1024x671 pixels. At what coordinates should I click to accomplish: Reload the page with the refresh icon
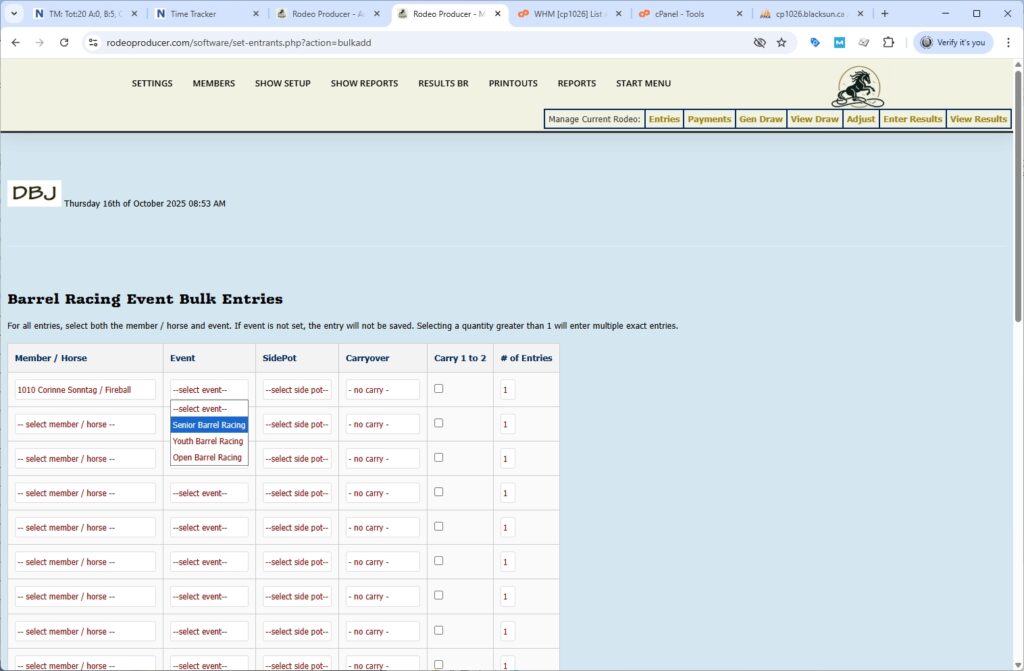63,43
